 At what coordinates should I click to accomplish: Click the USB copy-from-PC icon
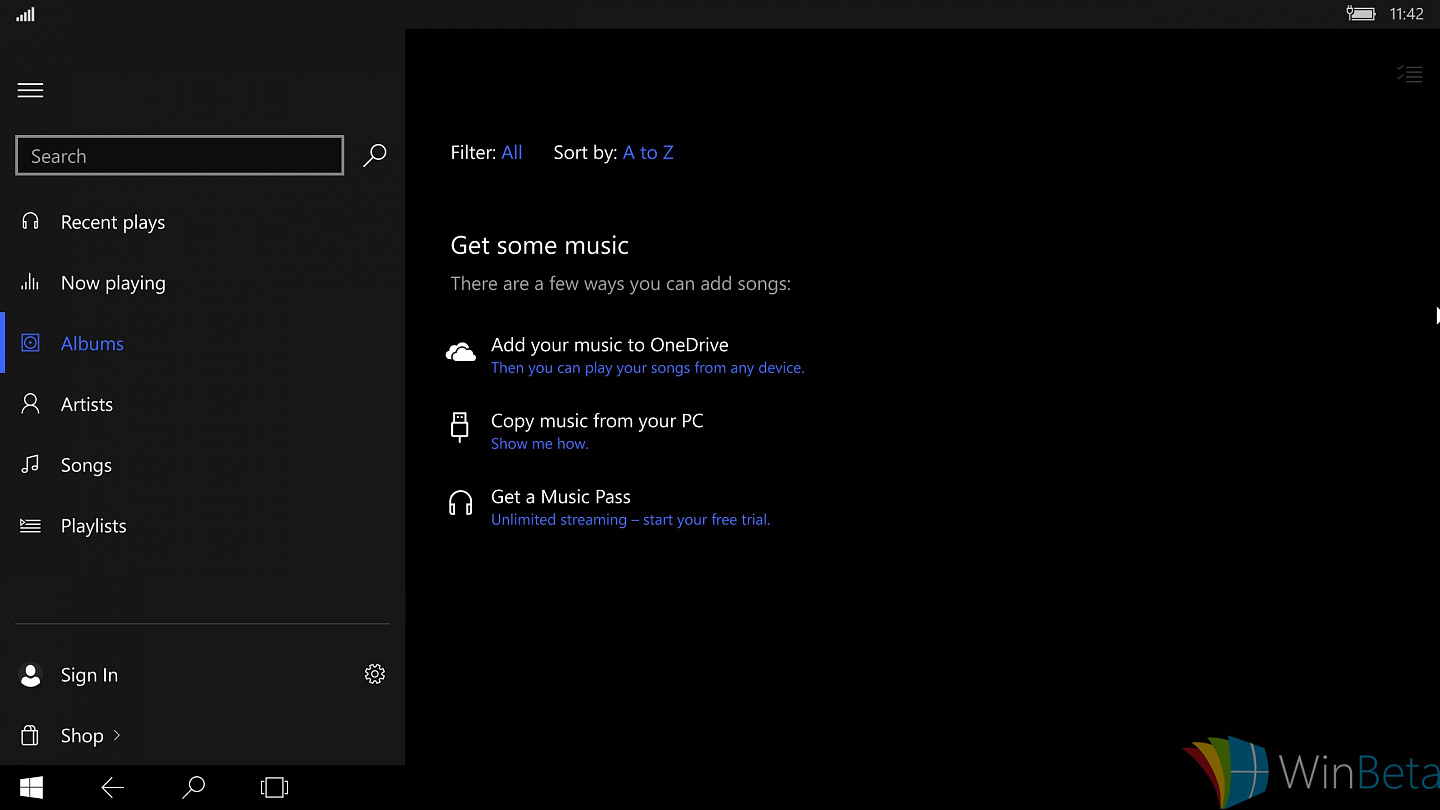(460, 427)
